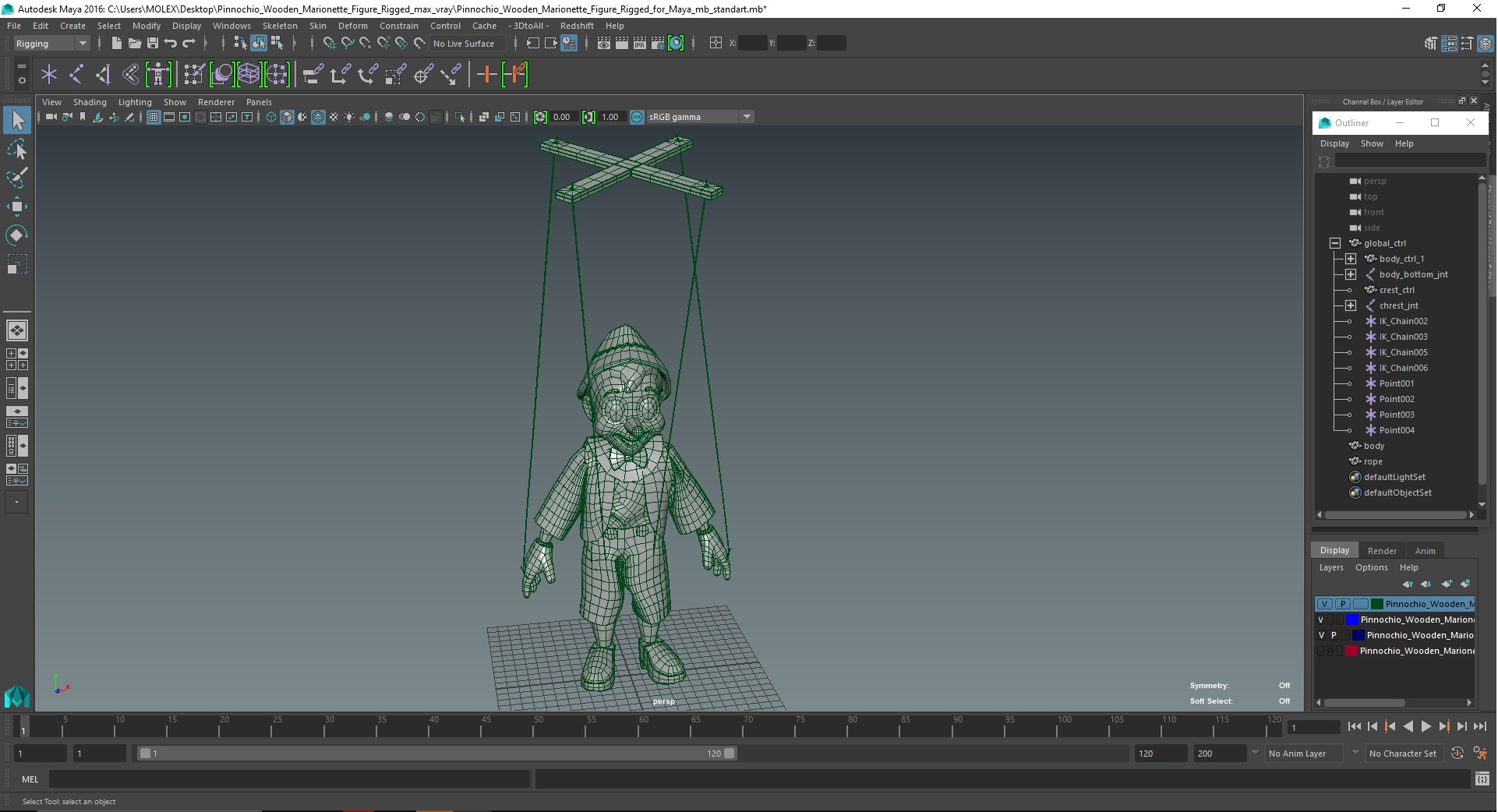
Task: Click the Save Scene floppy disk icon
Action: click(153, 44)
